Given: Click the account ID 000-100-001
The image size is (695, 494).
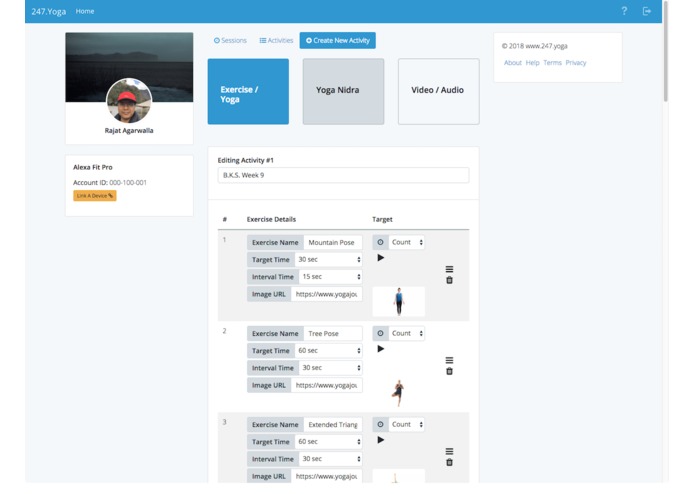Looking at the screenshot, I should pos(128,183).
